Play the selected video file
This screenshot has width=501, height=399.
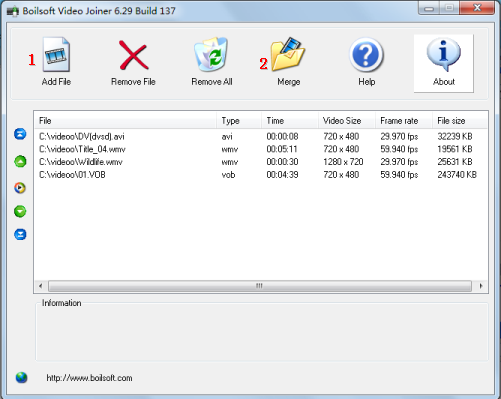(x=20, y=188)
